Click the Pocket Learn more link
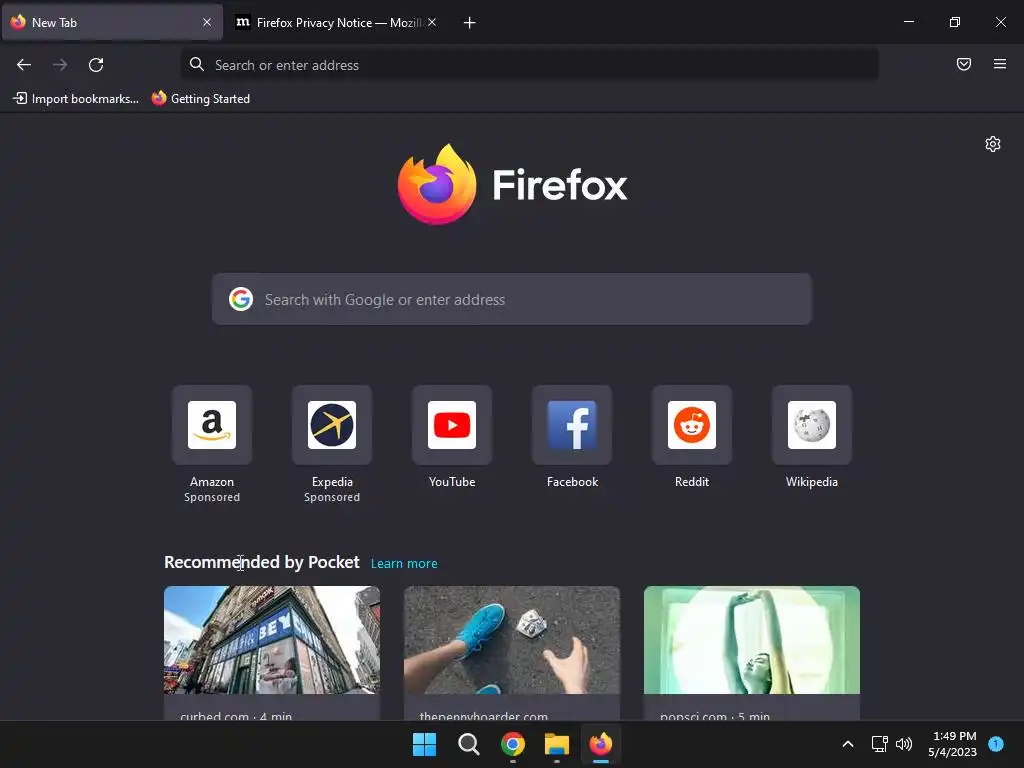The height and width of the screenshot is (768, 1024). 404,564
